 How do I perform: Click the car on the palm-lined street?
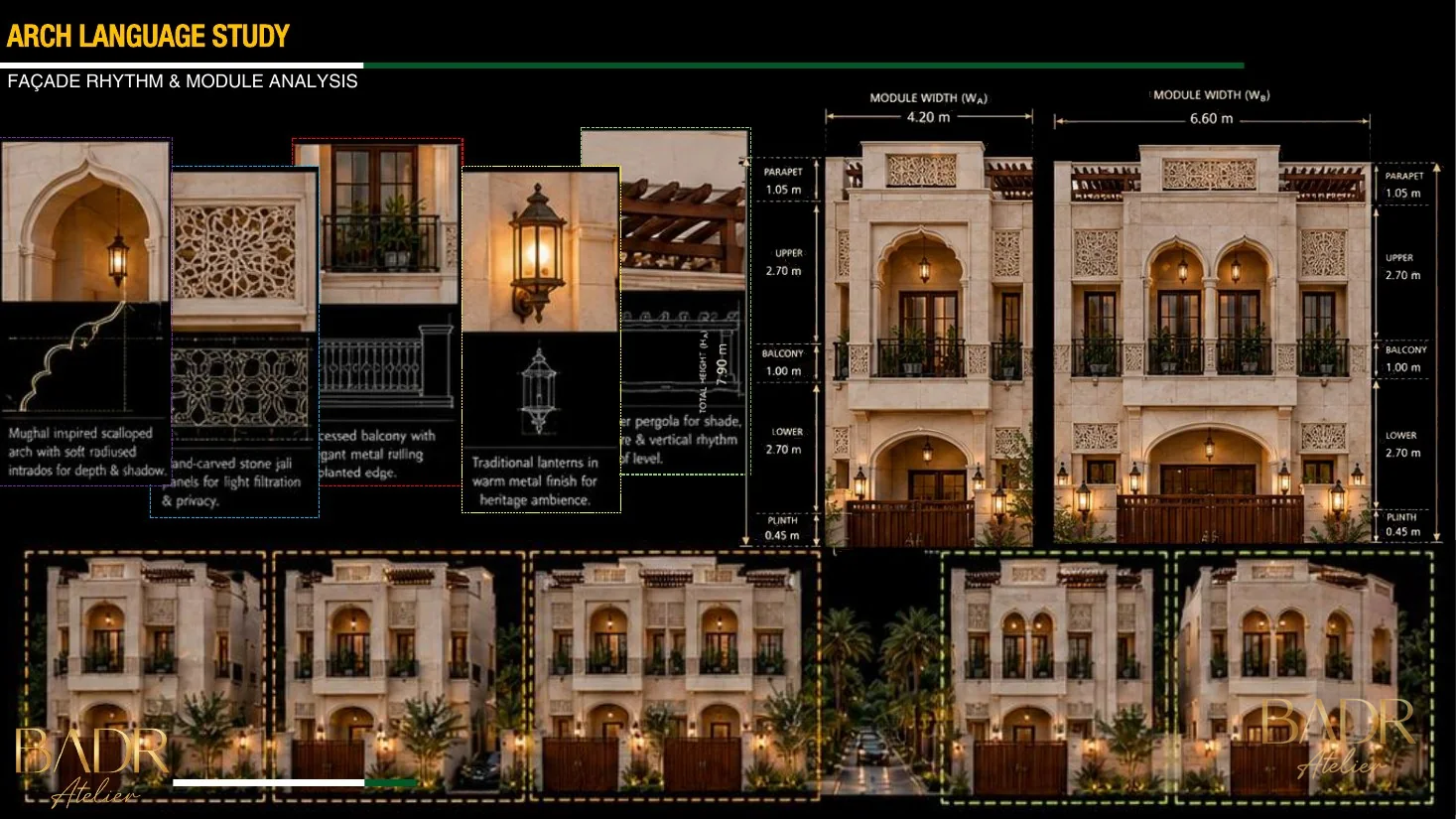point(871,748)
